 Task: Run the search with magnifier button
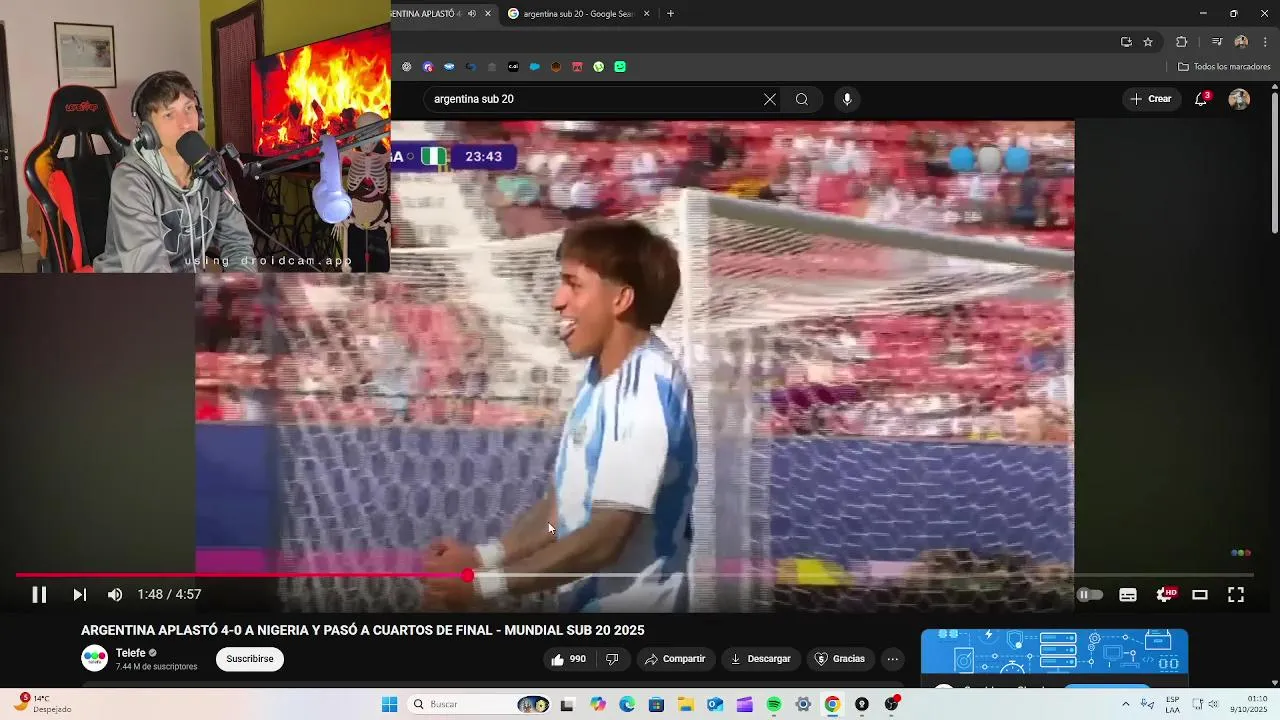point(802,99)
